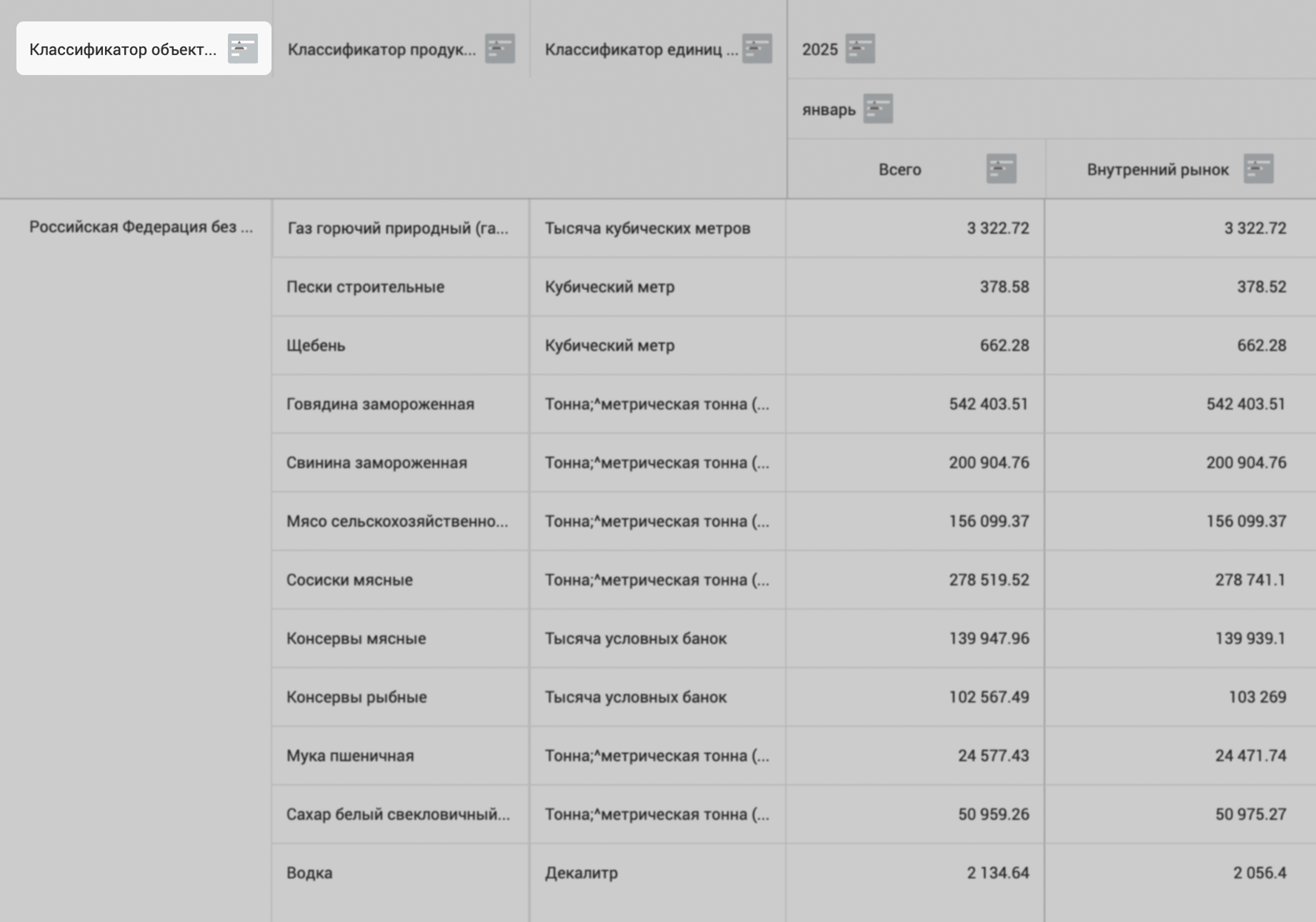The height and width of the screenshot is (922, 1316).
Task: Click the январь month filter icon
Action: (x=877, y=109)
